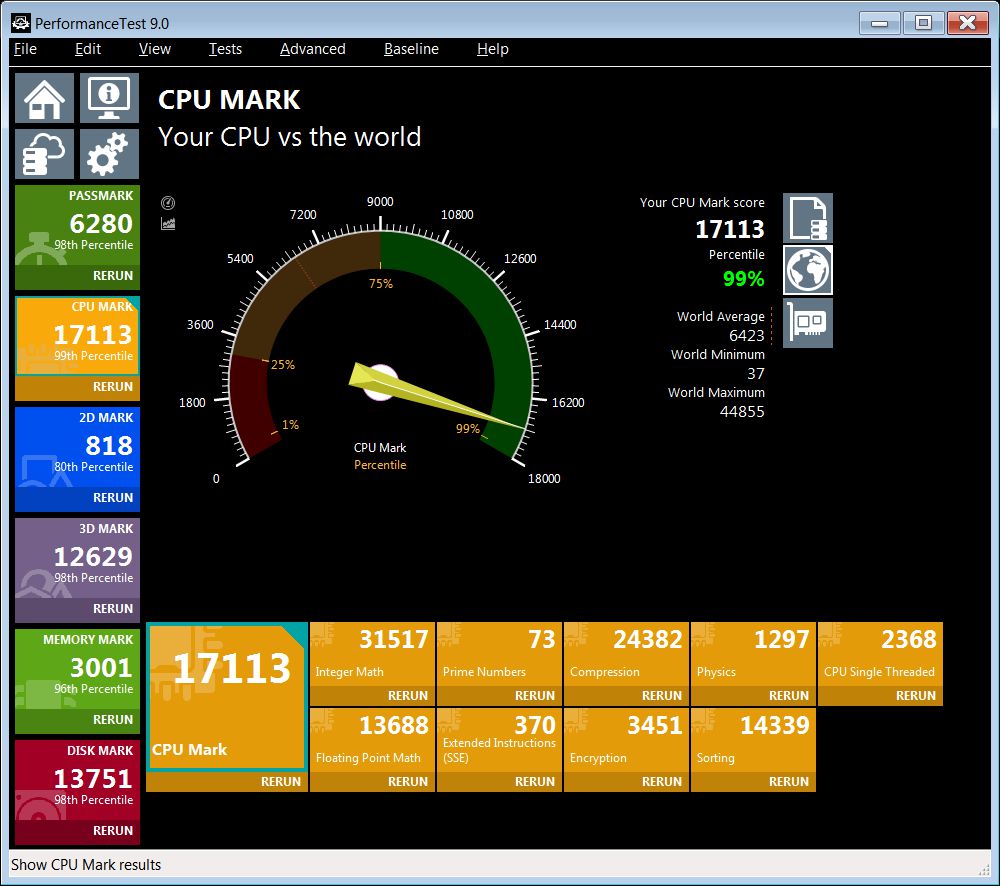Click the PerformanceTest app icon in title bar
Viewport: 1000px width, 886px height.
(x=20, y=23)
